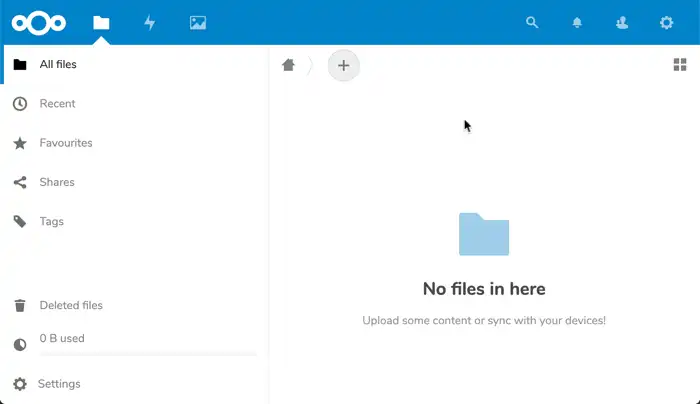Open the notifications bell
700x404 pixels.
click(577, 22)
